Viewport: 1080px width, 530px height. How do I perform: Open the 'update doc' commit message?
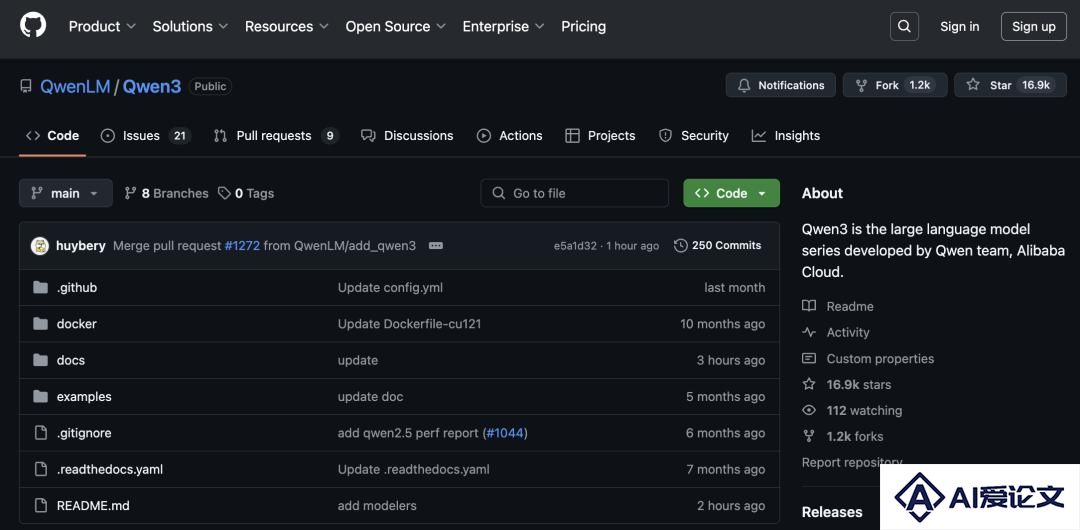[371, 396]
